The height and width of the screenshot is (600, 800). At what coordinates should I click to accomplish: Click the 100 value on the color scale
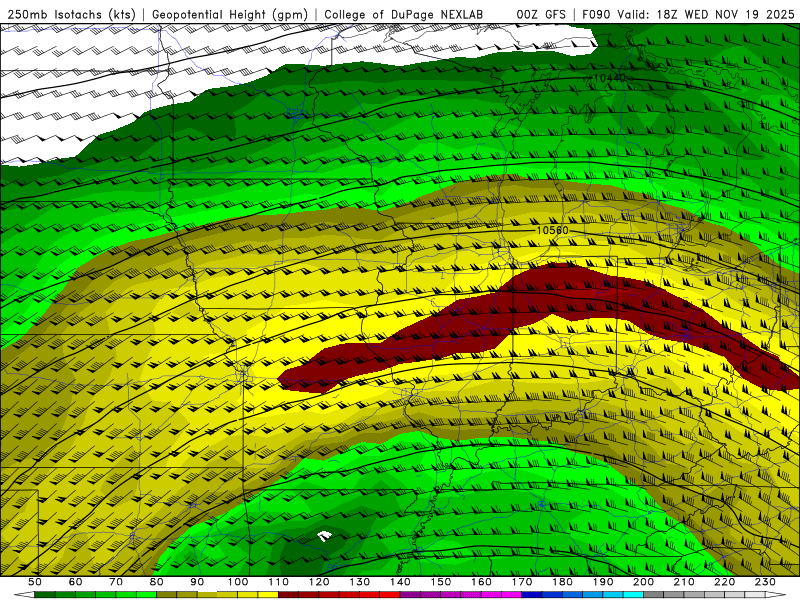(x=238, y=582)
